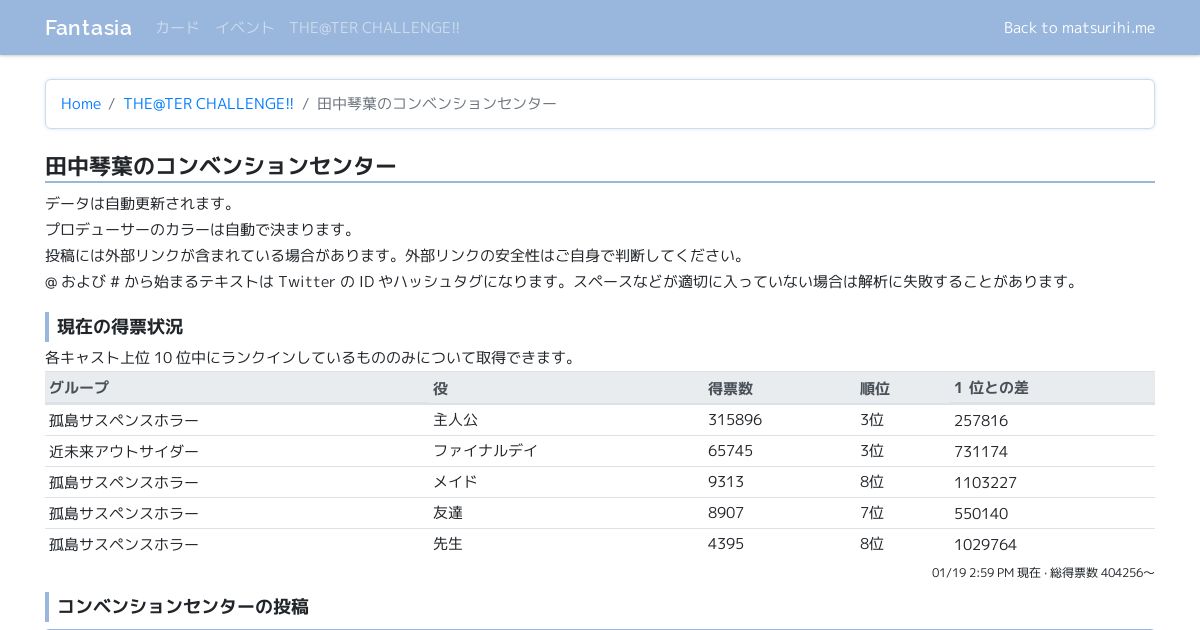1200x630 pixels.
Task: Click the external link safety warning line
Action: [x=397, y=256]
